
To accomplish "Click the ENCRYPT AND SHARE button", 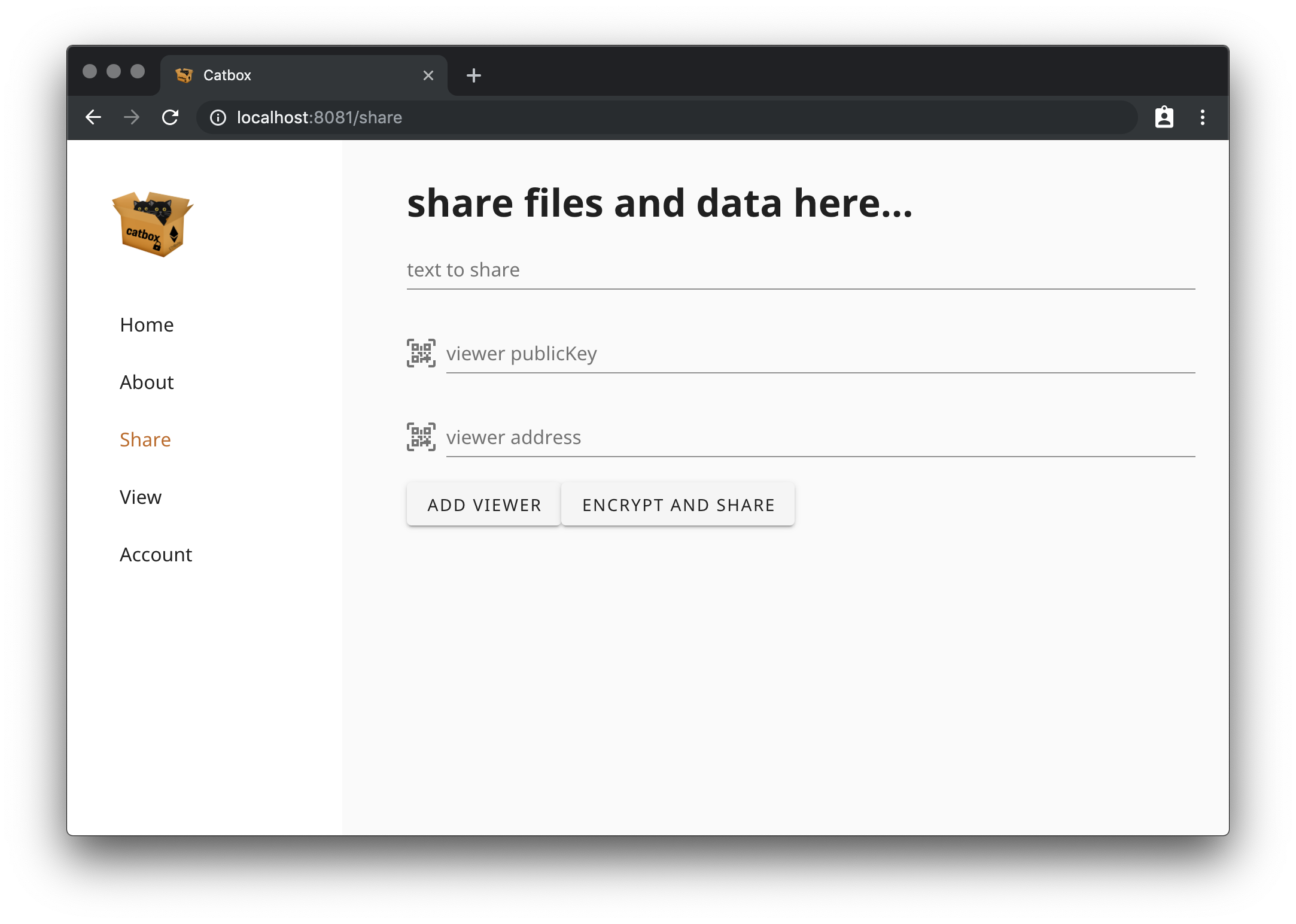I will click(678, 504).
